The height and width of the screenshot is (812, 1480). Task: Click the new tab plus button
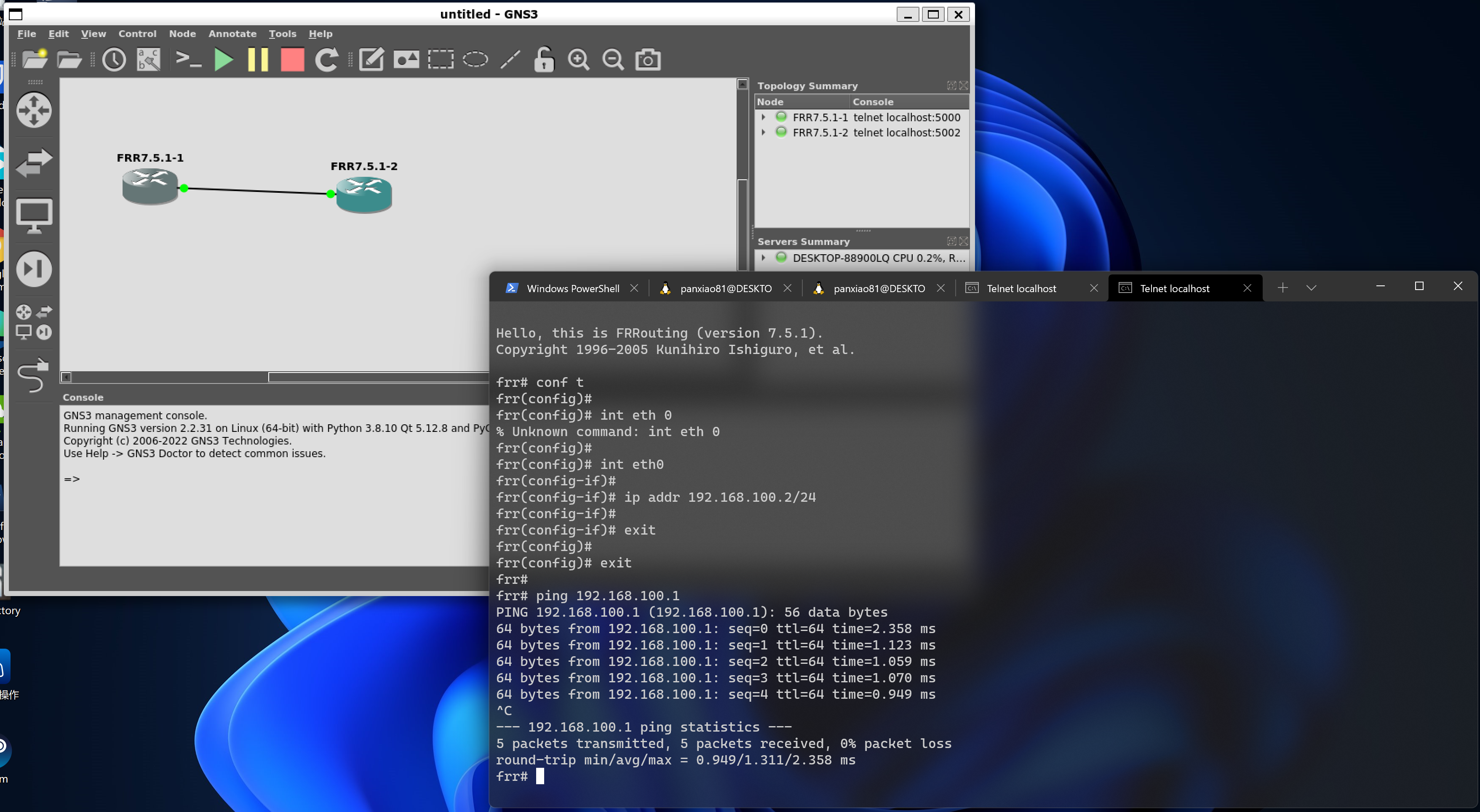tap(1282, 288)
